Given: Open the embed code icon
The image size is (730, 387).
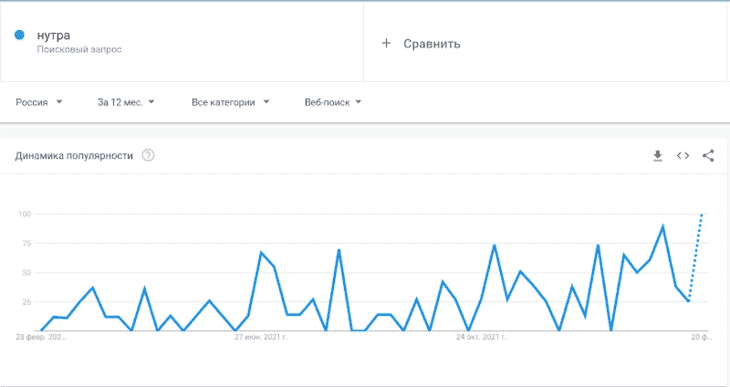Looking at the screenshot, I should coord(683,156).
